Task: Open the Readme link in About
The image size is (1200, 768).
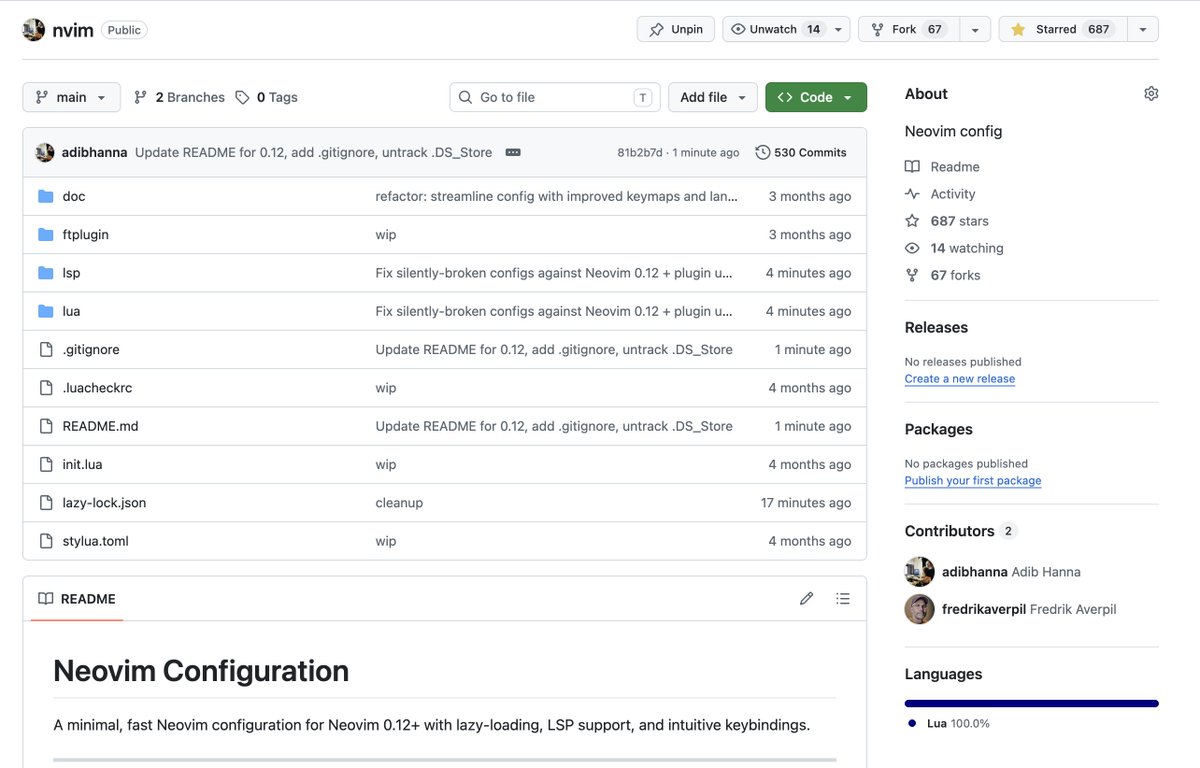Action: click(943, 167)
